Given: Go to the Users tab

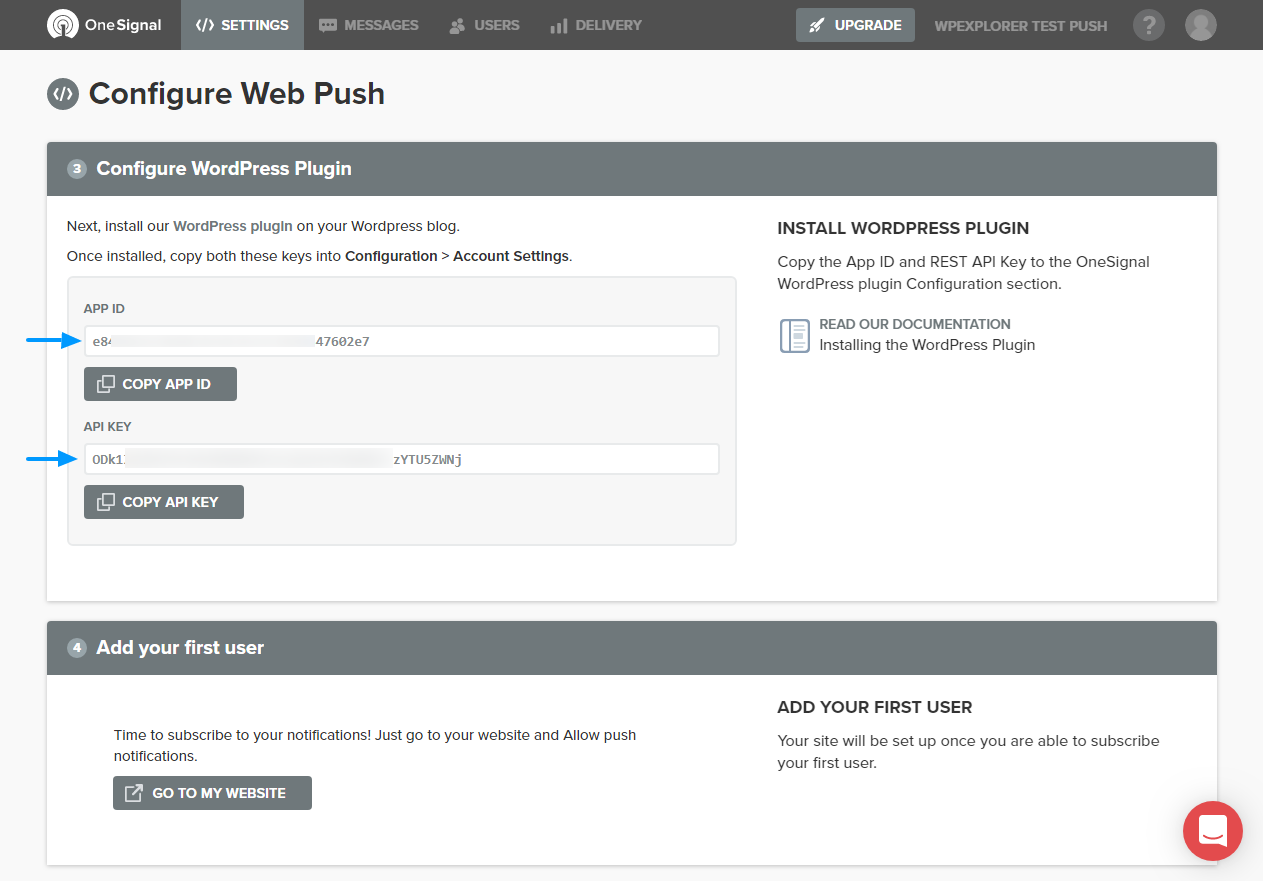Looking at the screenshot, I should 484,25.
